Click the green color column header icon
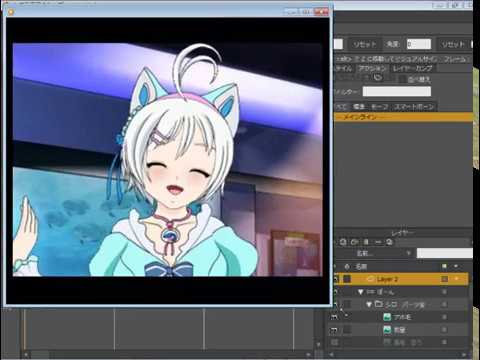480x360 pixels. (x=444, y=266)
